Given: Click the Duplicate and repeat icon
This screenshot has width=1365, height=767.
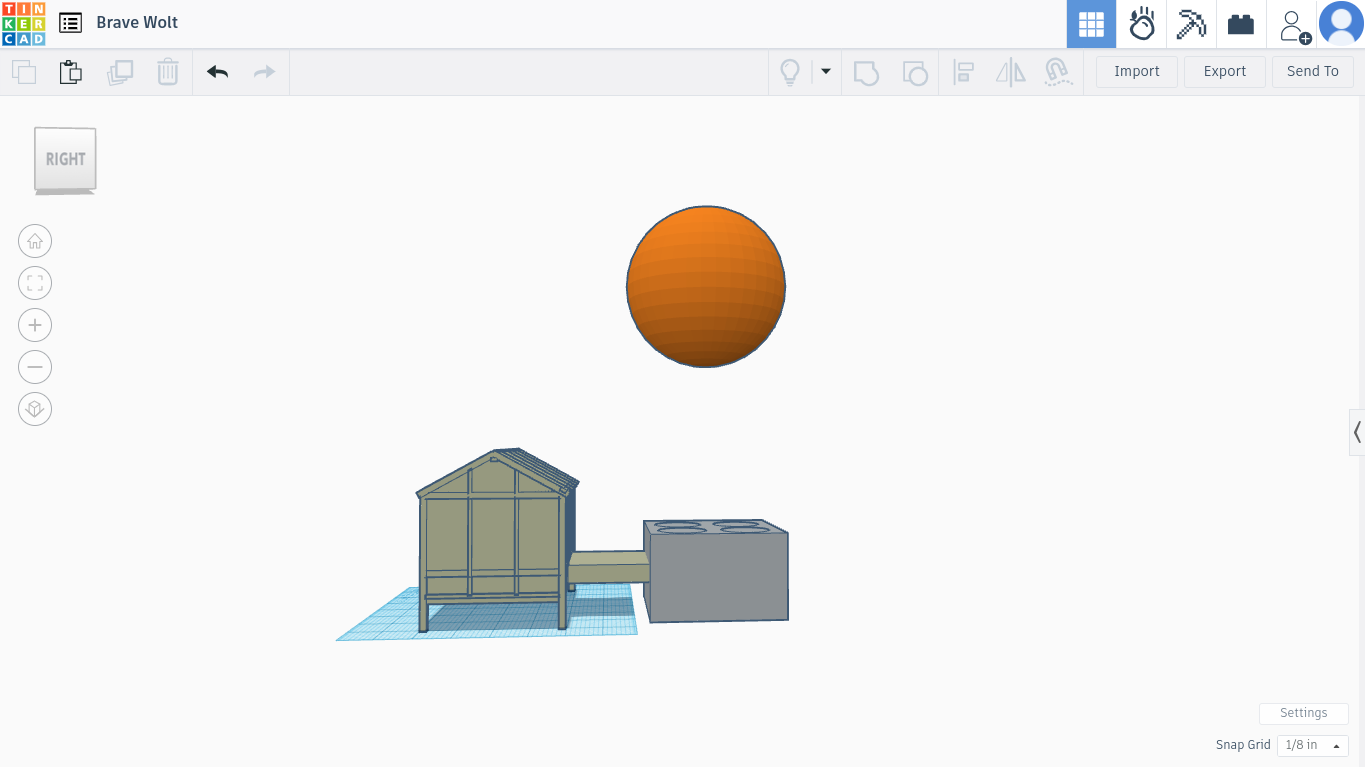Looking at the screenshot, I should pos(120,72).
